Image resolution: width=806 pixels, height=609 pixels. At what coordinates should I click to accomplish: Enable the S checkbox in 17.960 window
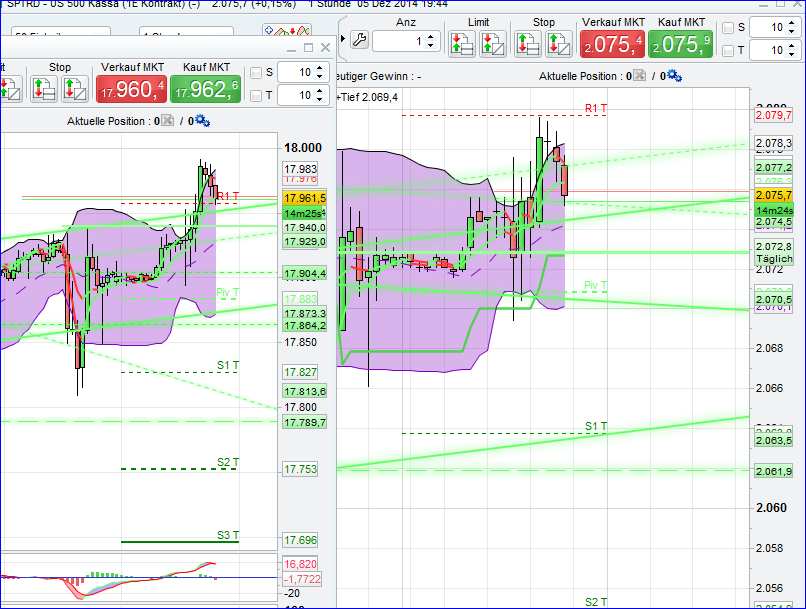tap(256, 73)
